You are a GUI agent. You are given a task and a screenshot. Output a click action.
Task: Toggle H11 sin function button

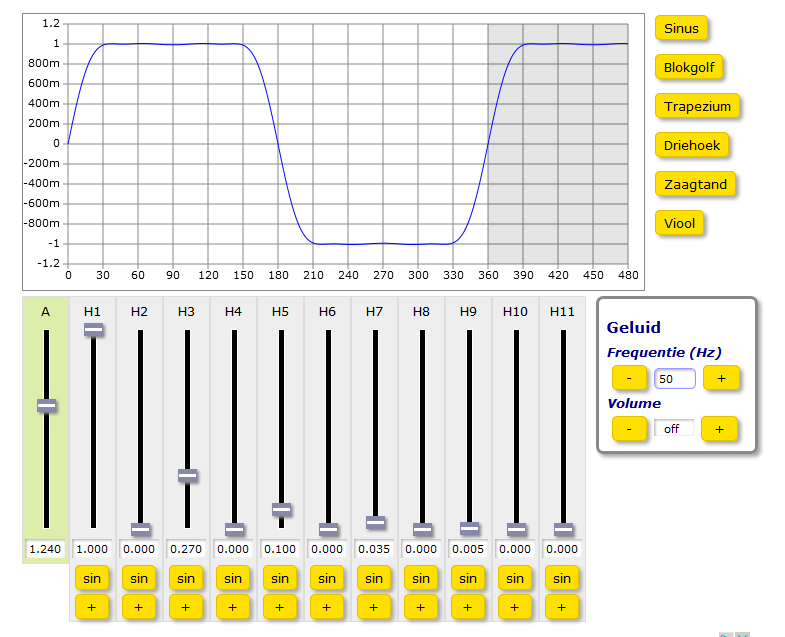pyautogui.click(x=562, y=578)
